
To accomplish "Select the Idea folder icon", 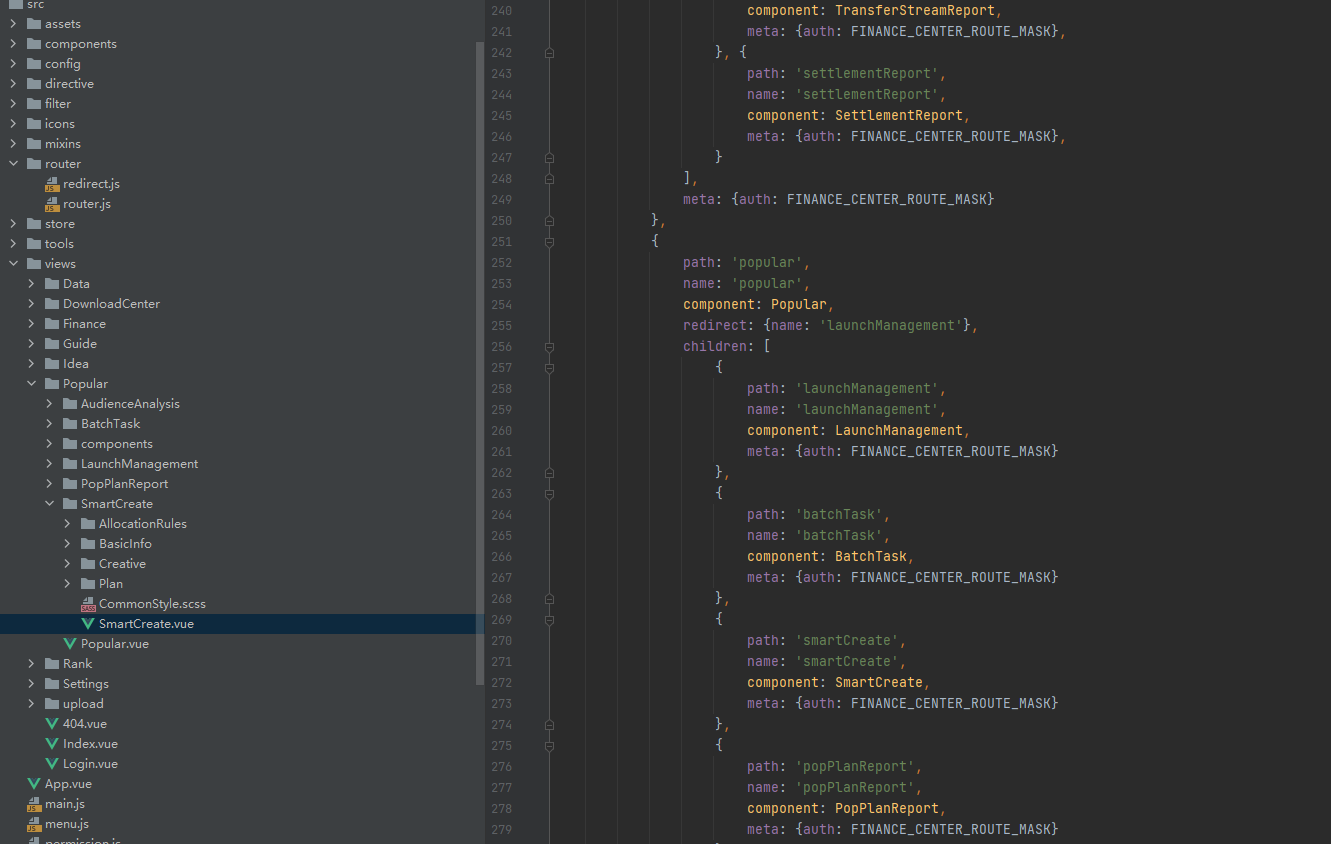I will 52,364.
